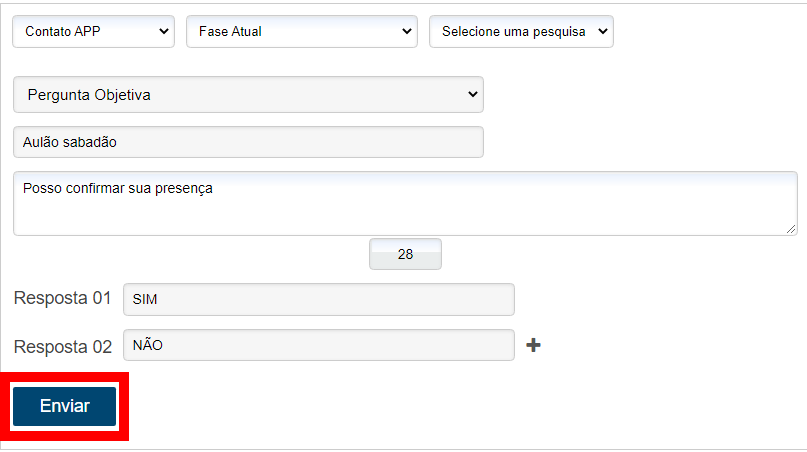
Task: Focus the Aulão sabadão title field
Action: tap(248, 142)
